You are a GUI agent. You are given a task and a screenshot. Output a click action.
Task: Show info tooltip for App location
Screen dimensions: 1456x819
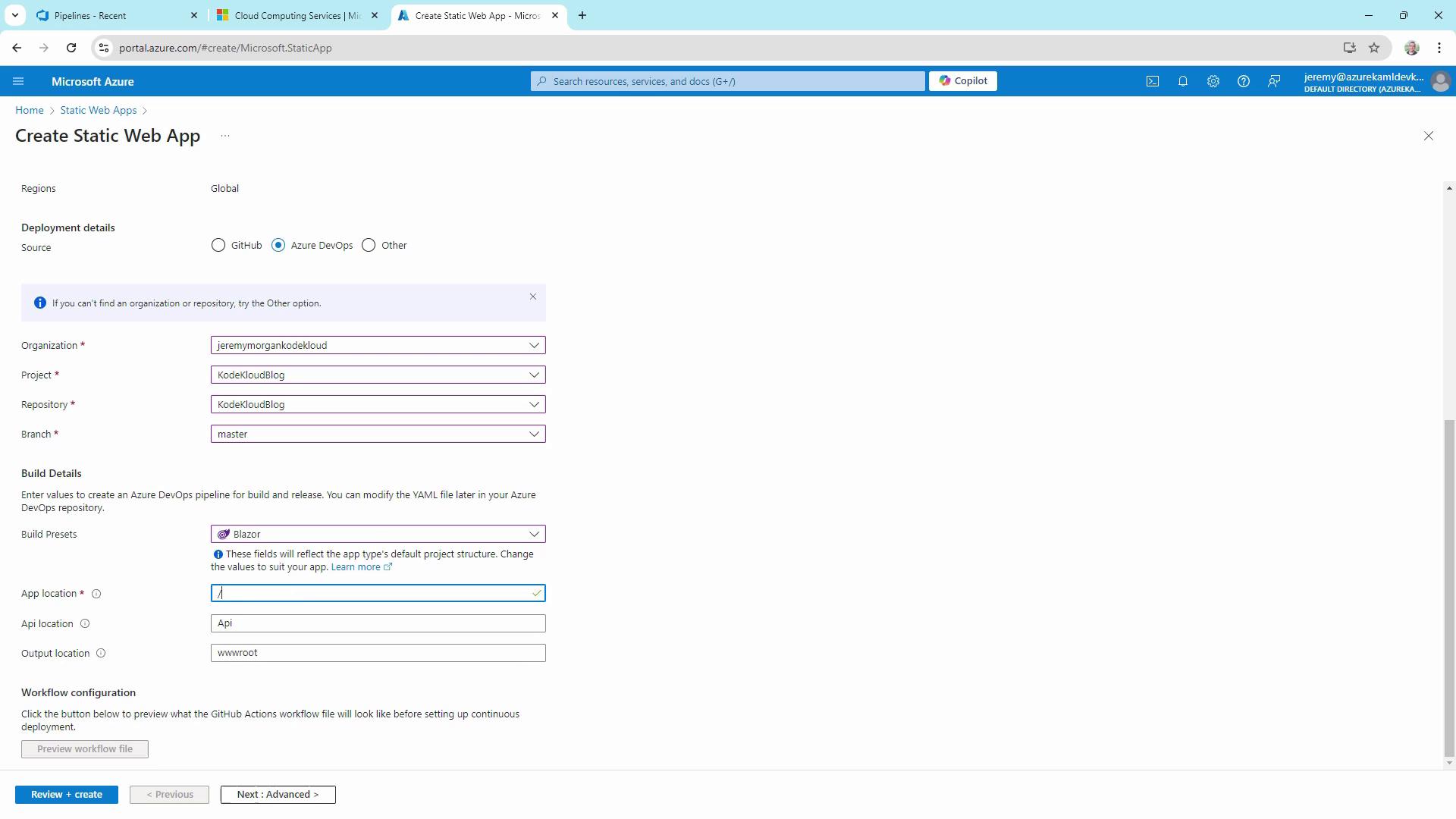(96, 594)
